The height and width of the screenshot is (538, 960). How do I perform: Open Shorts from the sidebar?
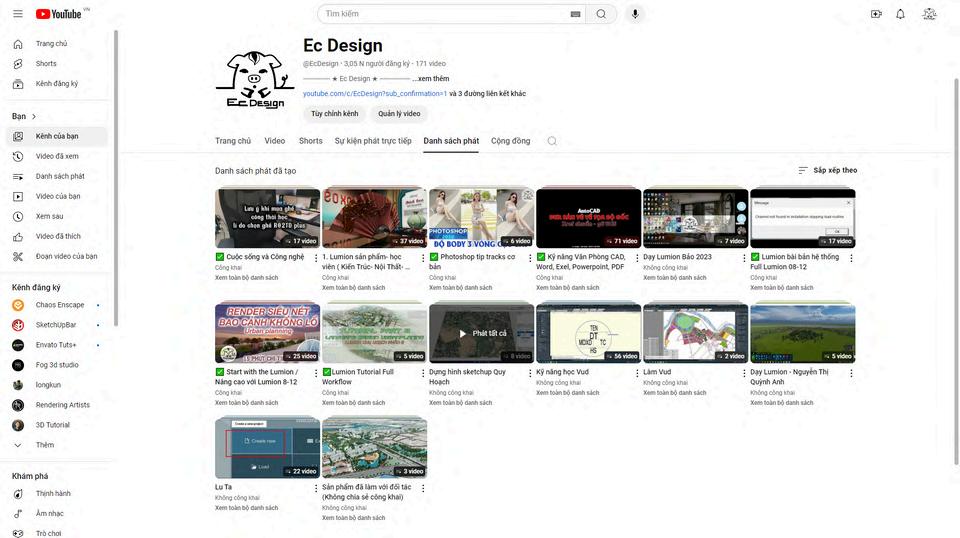(x=57, y=64)
